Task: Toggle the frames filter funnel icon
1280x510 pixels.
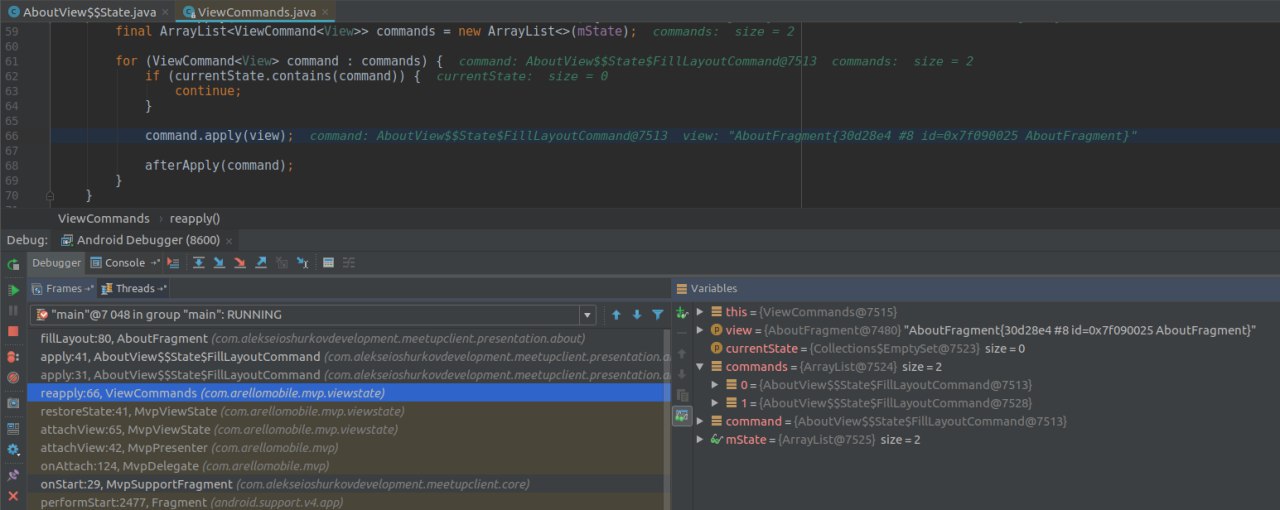Action: click(657, 314)
